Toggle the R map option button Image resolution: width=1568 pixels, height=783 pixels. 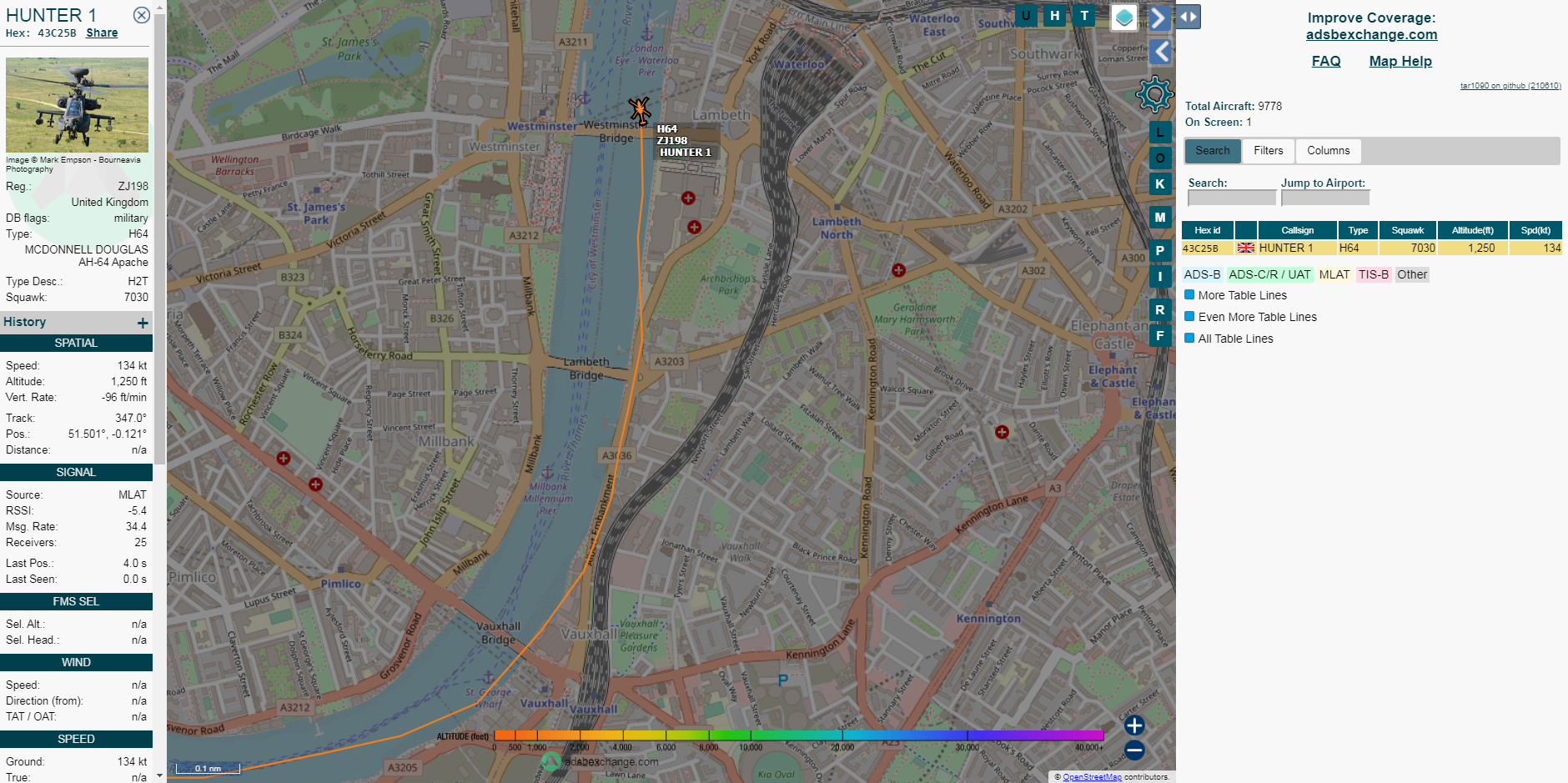[1160, 309]
